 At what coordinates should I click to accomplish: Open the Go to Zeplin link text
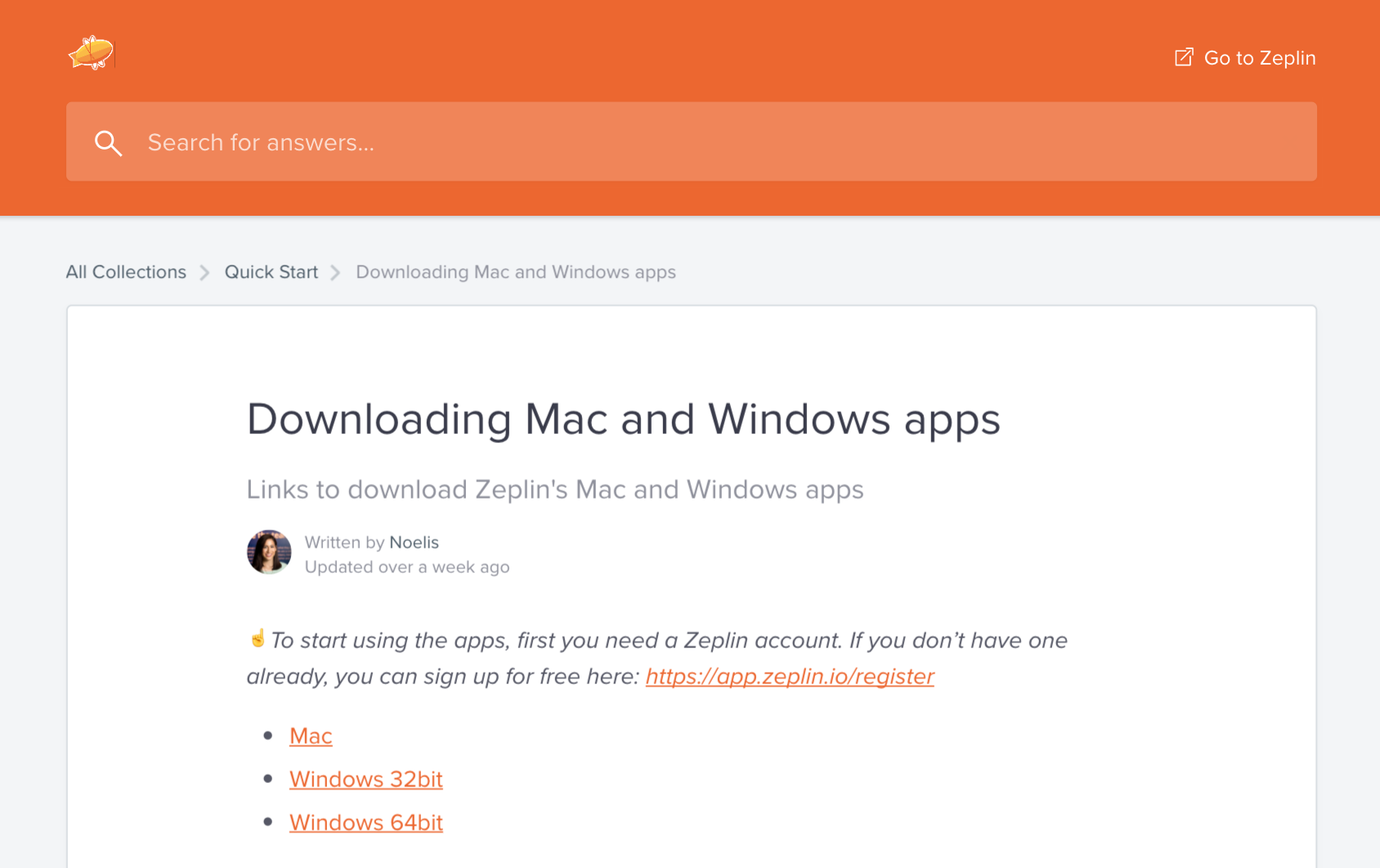[1259, 58]
